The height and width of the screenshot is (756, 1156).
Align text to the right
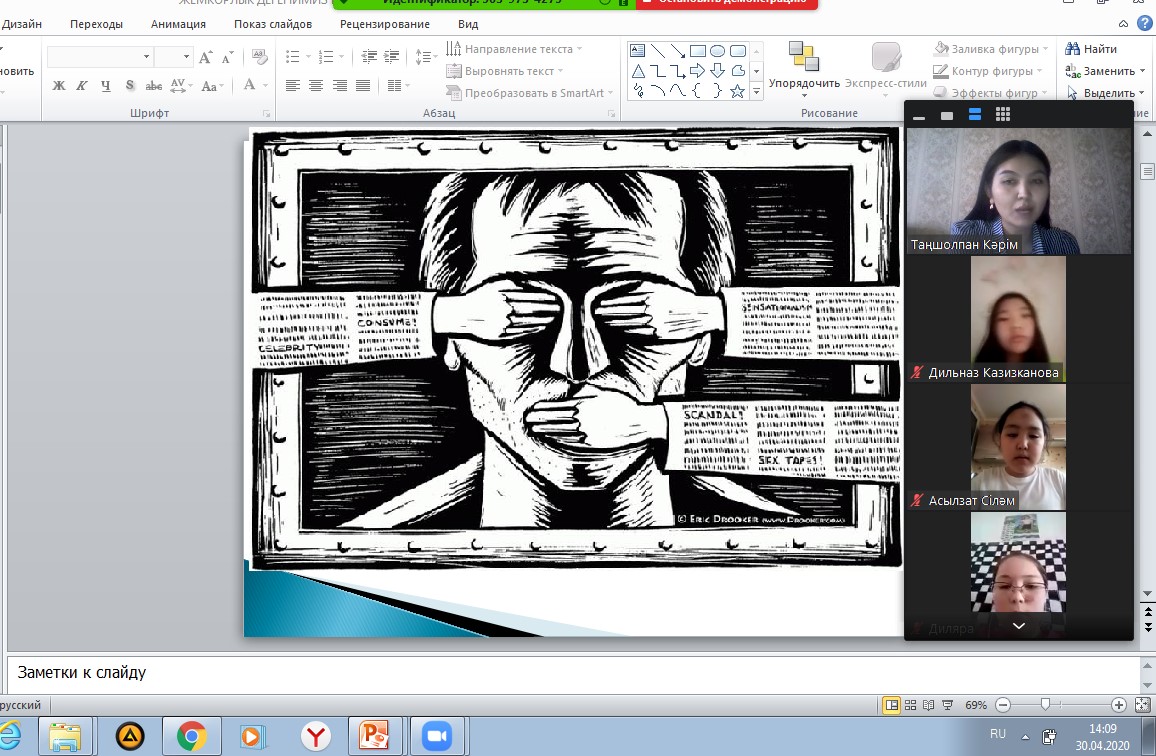click(340, 86)
